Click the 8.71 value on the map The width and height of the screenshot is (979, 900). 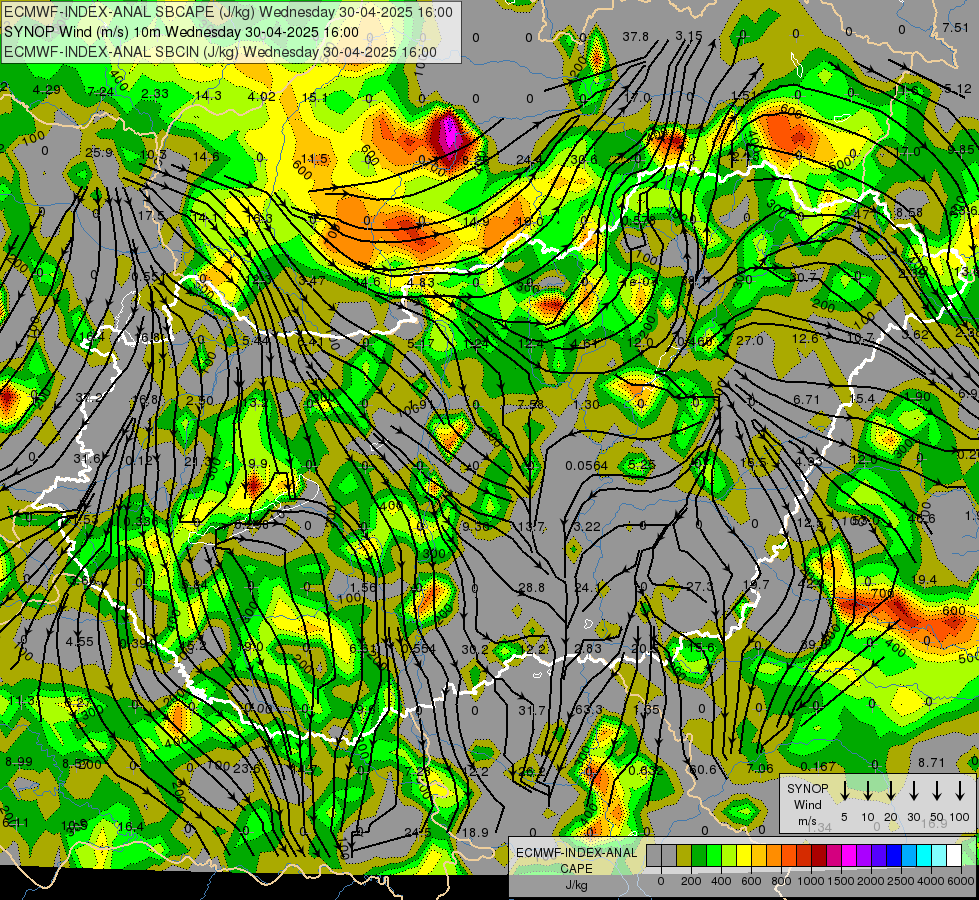pos(932,762)
